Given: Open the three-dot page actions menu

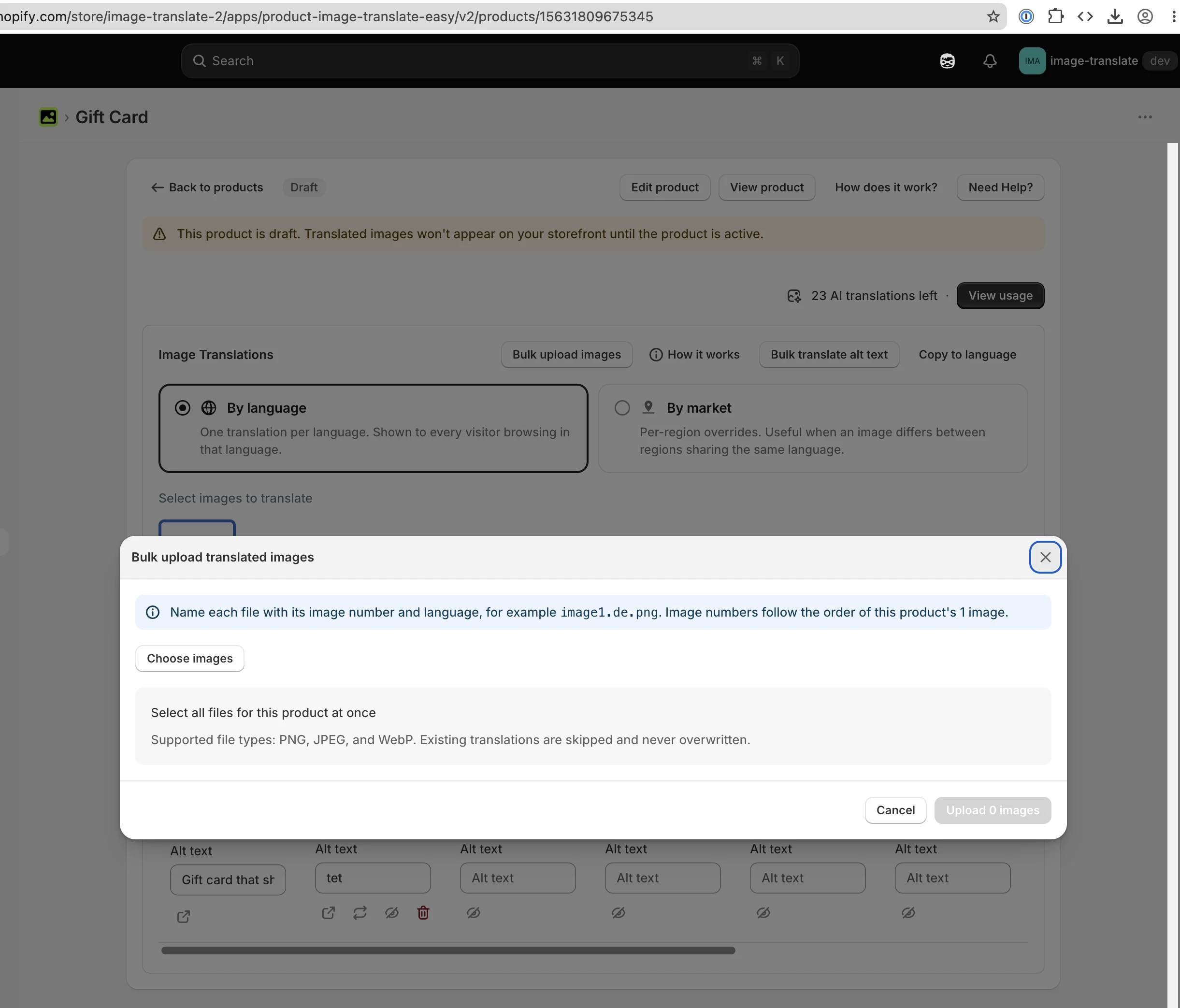Looking at the screenshot, I should (x=1145, y=117).
